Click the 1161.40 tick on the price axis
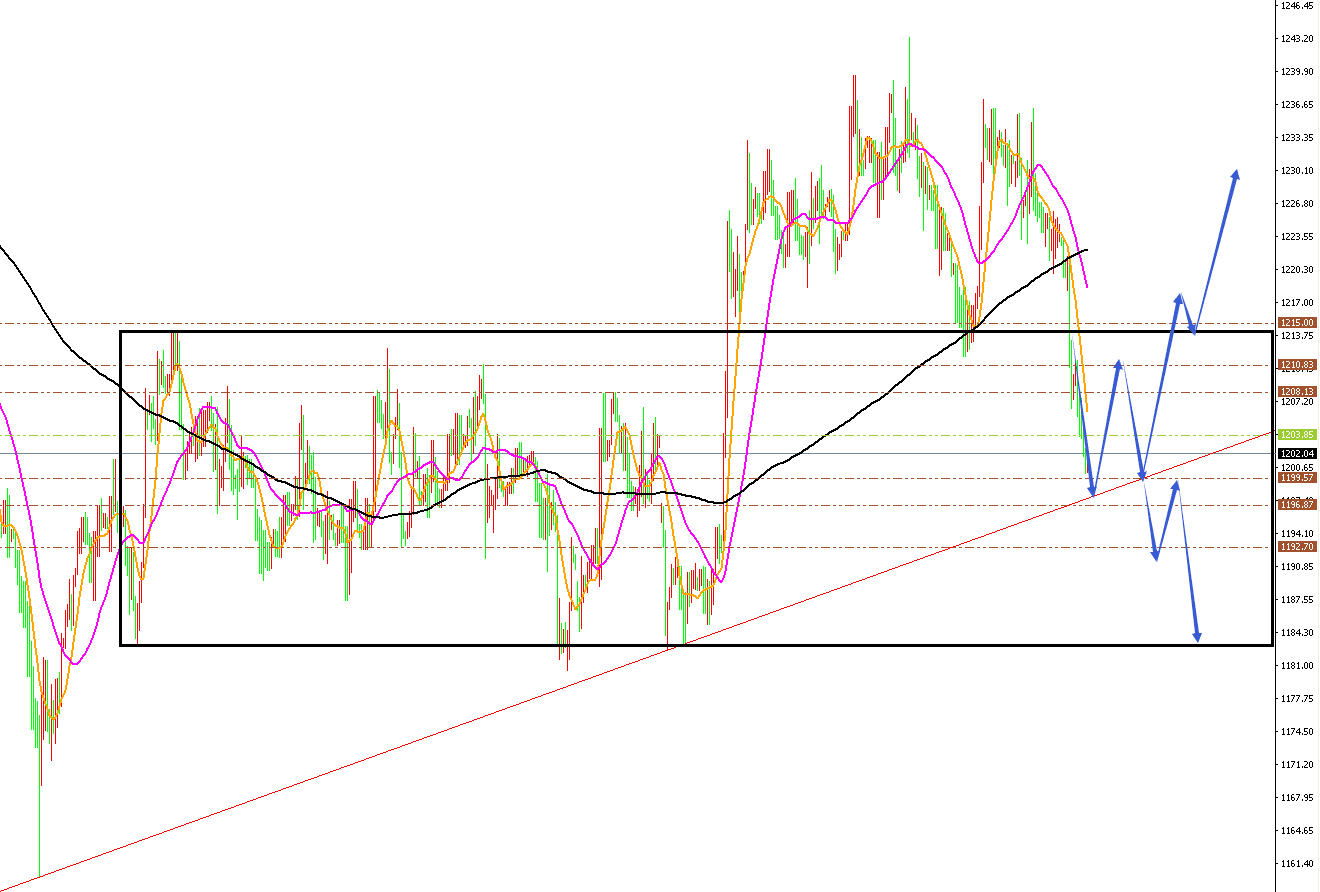 pos(1297,863)
